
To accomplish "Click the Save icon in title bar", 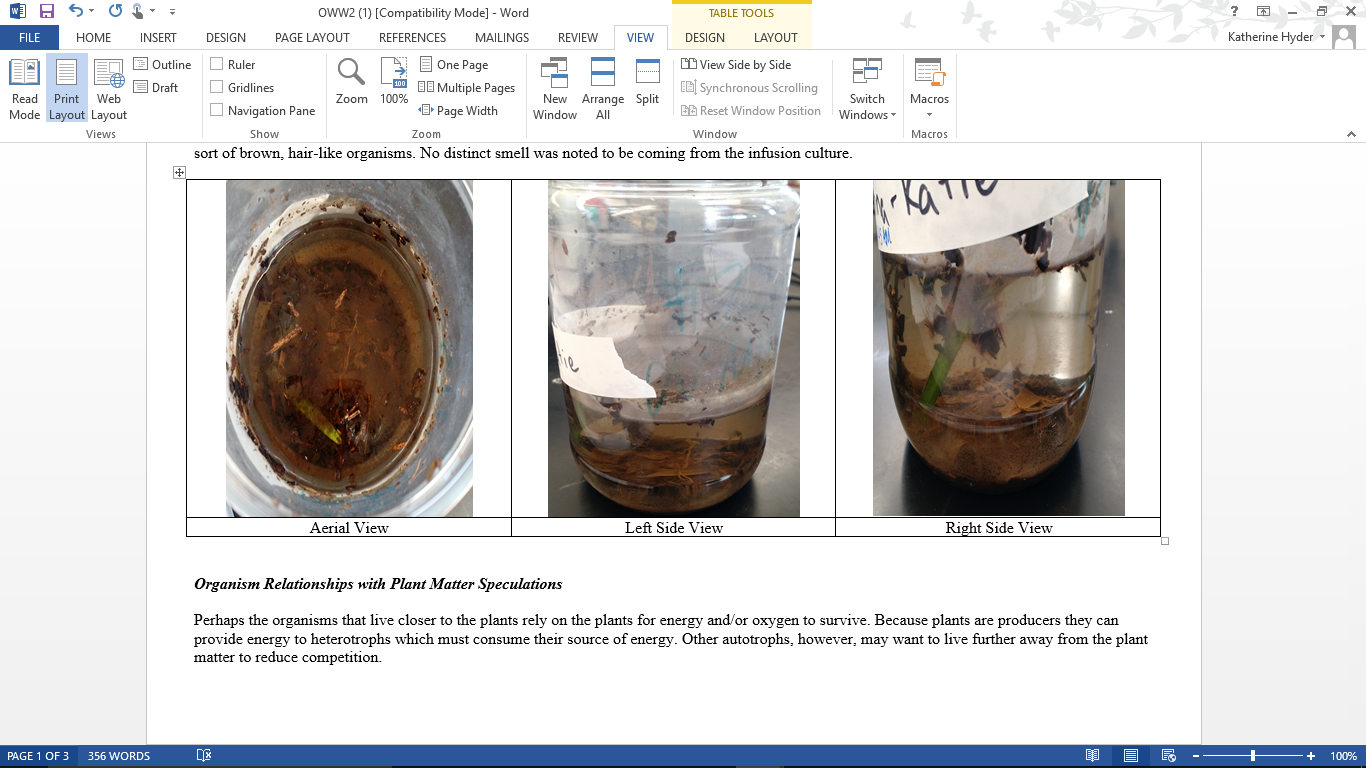I will click(47, 12).
